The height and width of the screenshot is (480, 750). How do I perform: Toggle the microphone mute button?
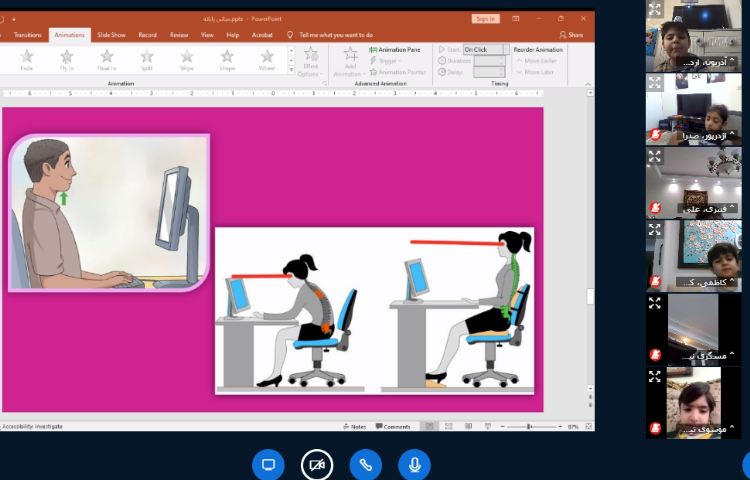tap(413, 465)
